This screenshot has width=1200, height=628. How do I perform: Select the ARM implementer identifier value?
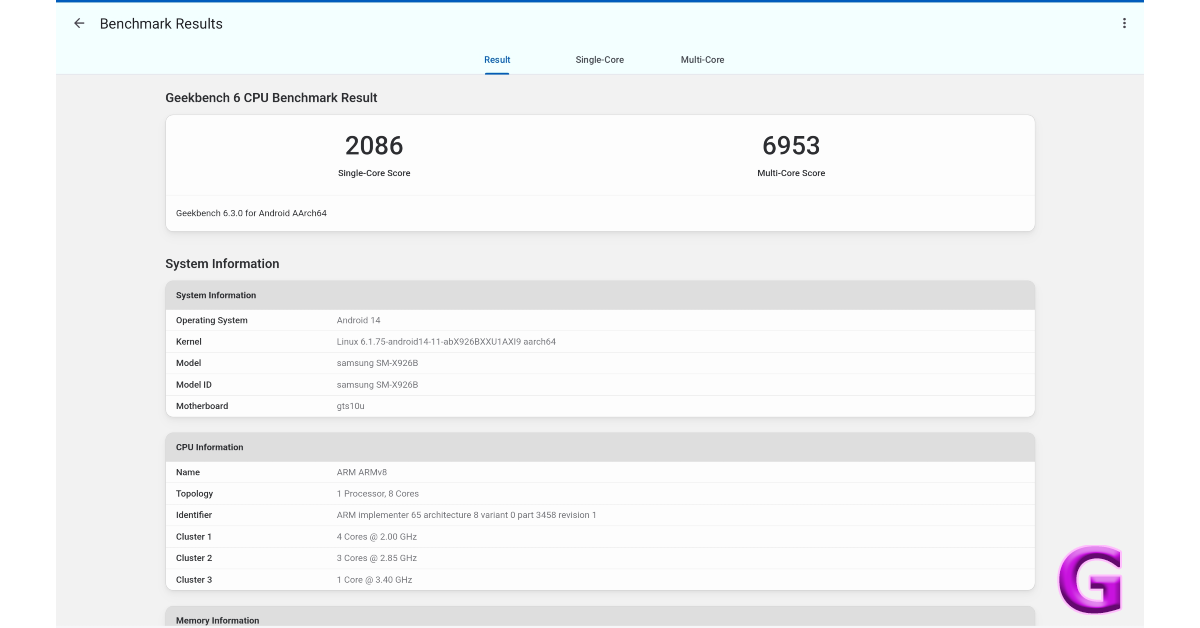coord(466,515)
